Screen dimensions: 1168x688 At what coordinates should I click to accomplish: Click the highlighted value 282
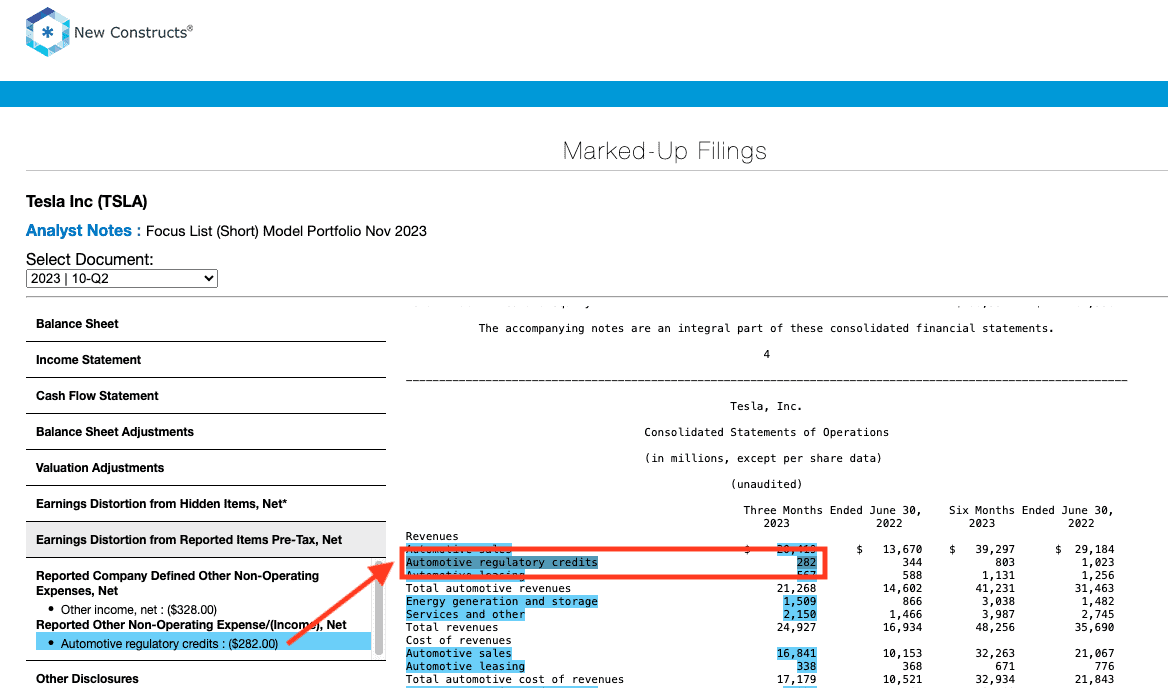pyautogui.click(x=806, y=562)
